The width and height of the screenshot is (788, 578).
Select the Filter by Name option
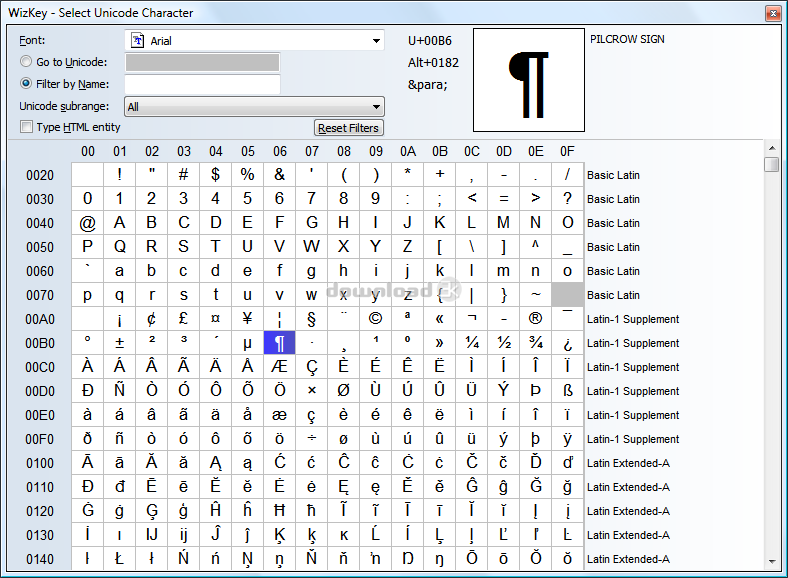26,84
